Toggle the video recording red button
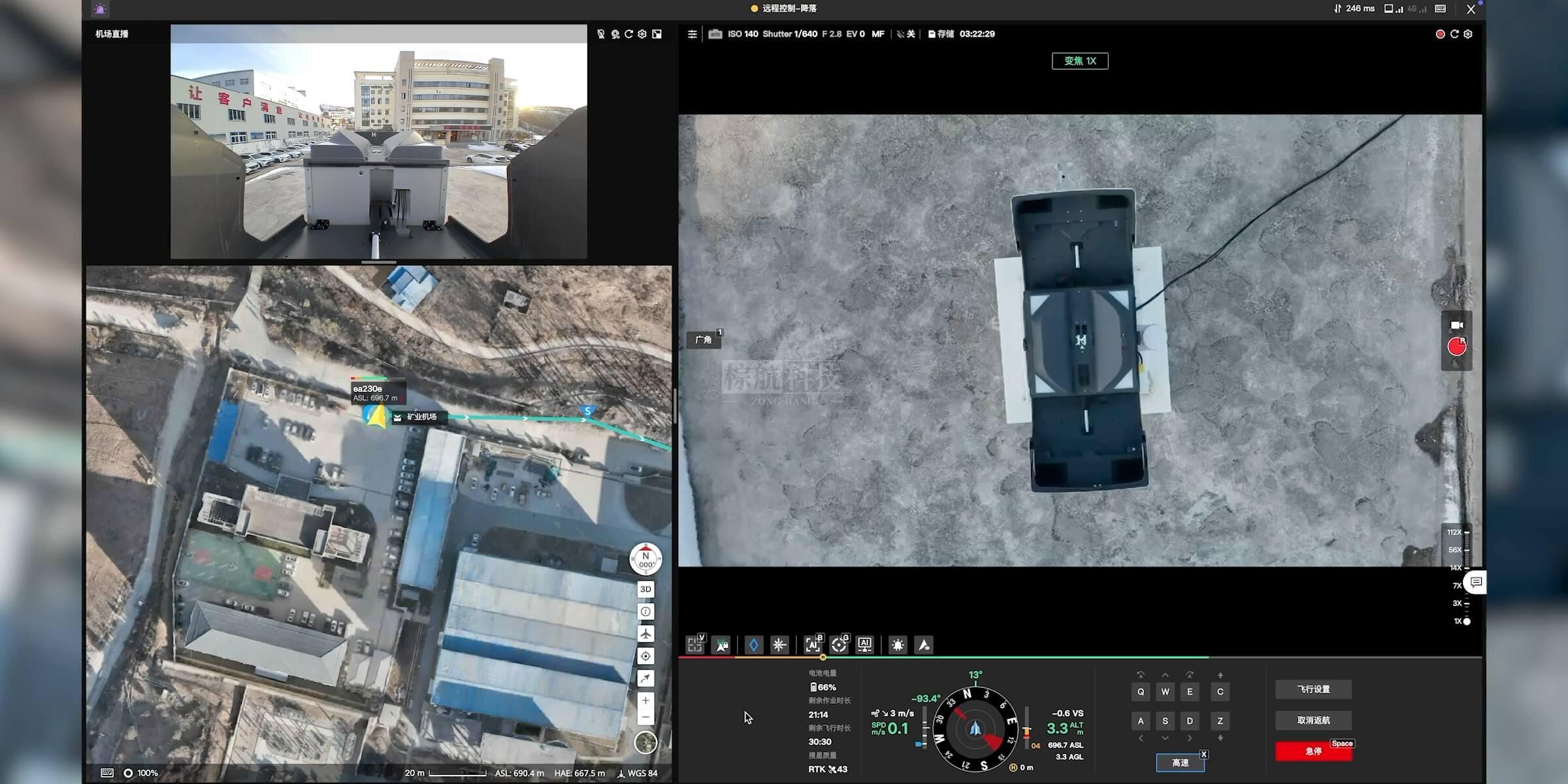This screenshot has height=784, width=1568. click(1456, 346)
